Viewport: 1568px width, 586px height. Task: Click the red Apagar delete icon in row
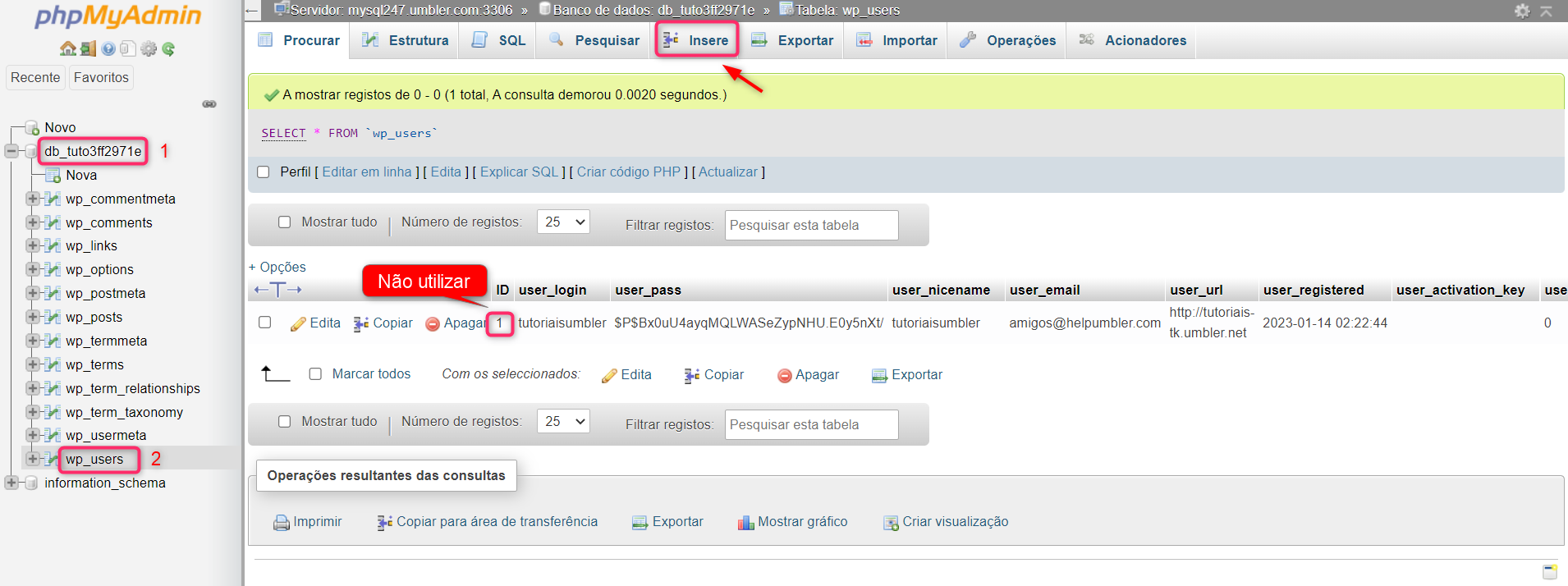point(433,324)
